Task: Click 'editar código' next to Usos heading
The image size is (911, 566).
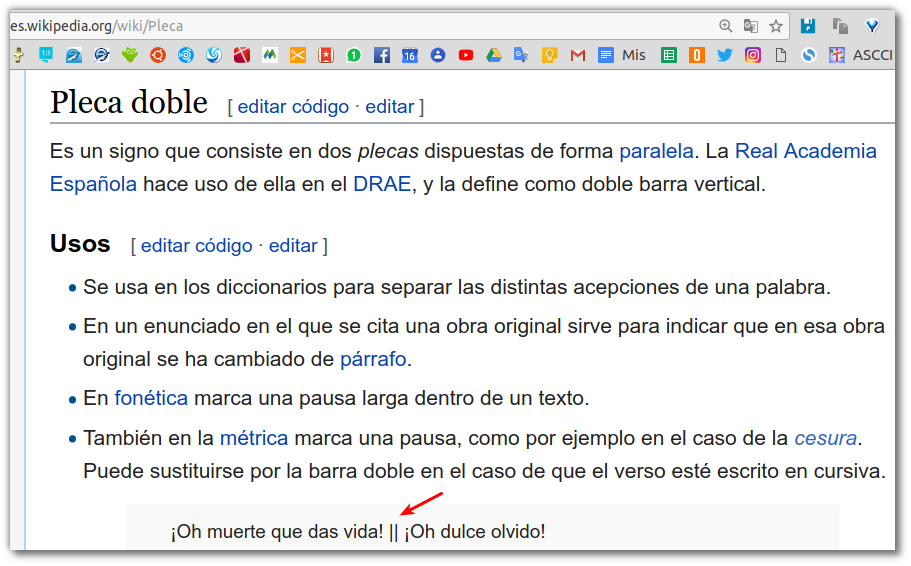Action: 196,246
